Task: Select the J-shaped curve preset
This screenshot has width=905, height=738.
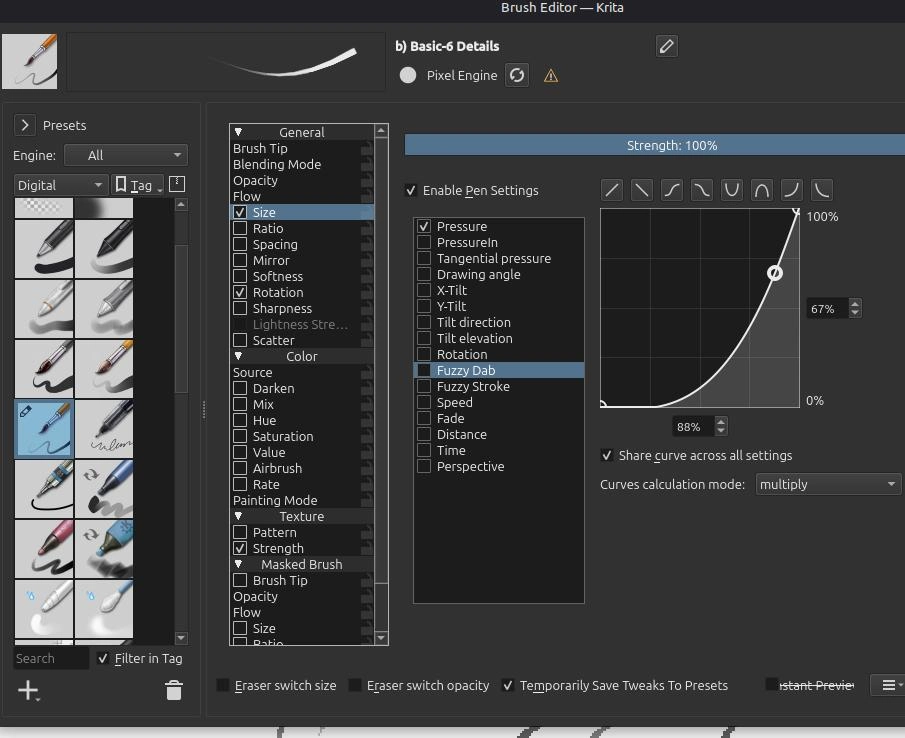Action: tap(792, 190)
